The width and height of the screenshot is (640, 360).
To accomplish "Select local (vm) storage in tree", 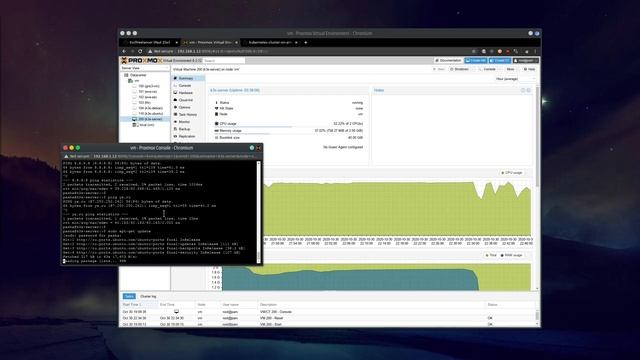I will (146, 125).
